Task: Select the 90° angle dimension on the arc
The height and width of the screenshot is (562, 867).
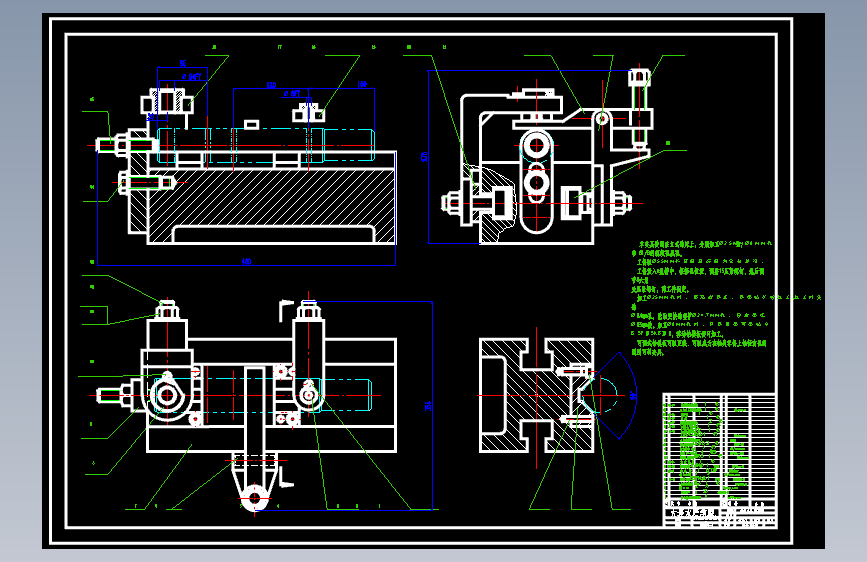Action: click(633, 396)
